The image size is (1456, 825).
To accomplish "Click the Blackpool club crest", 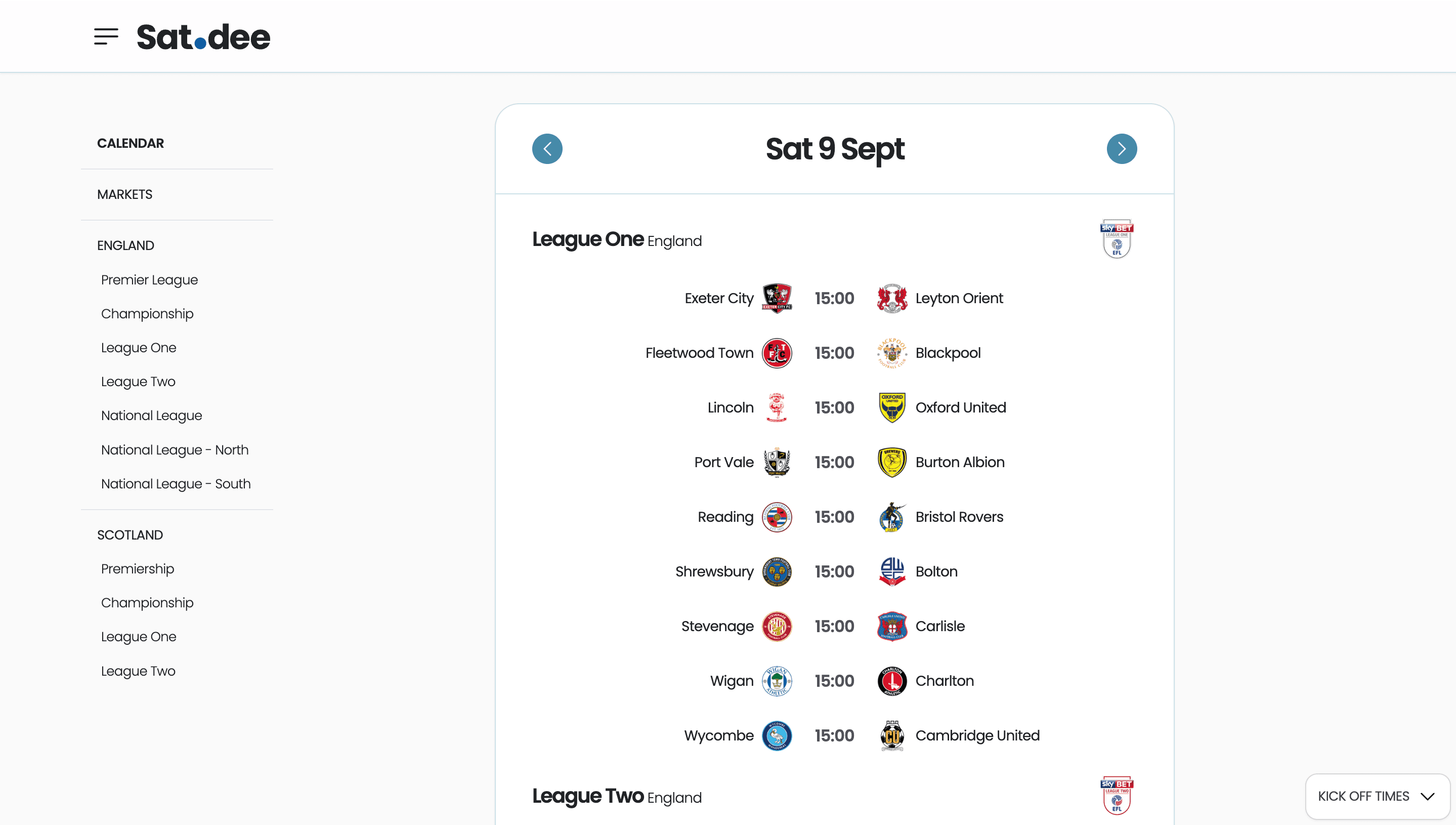I will [892, 353].
